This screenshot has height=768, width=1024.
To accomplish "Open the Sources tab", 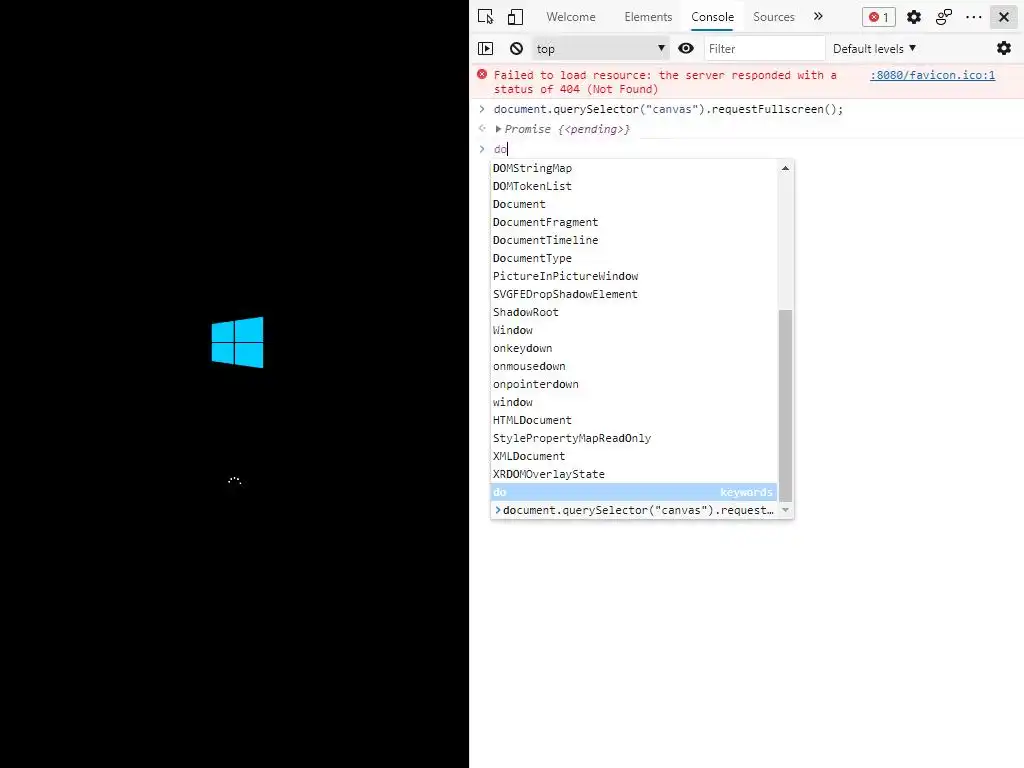I will 773,17.
